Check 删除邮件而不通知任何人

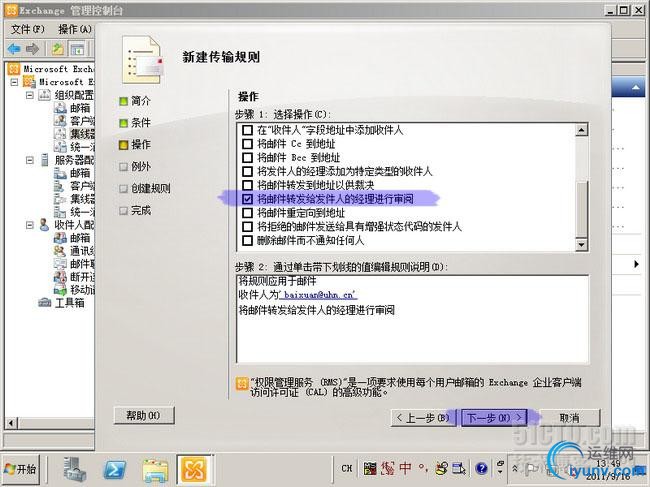tap(247, 240)
